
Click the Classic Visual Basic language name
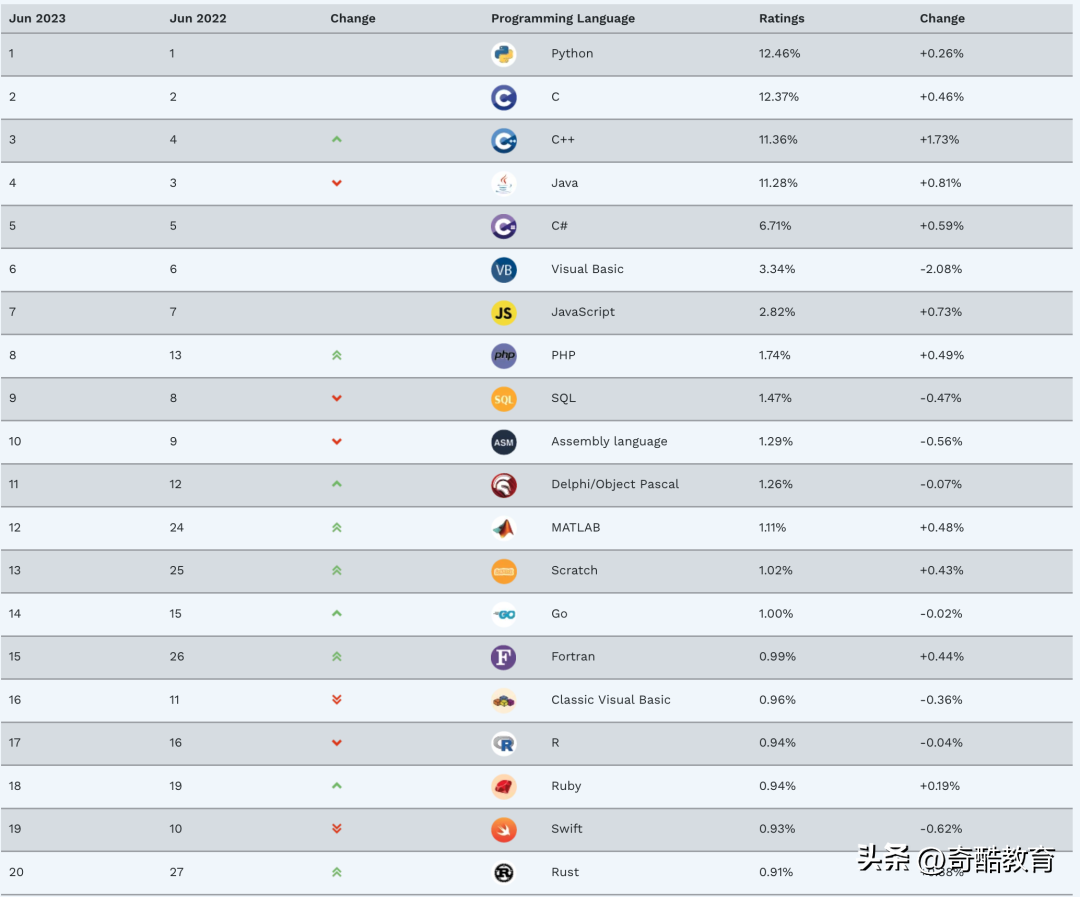pyautogui.click(x=610, y=700)
